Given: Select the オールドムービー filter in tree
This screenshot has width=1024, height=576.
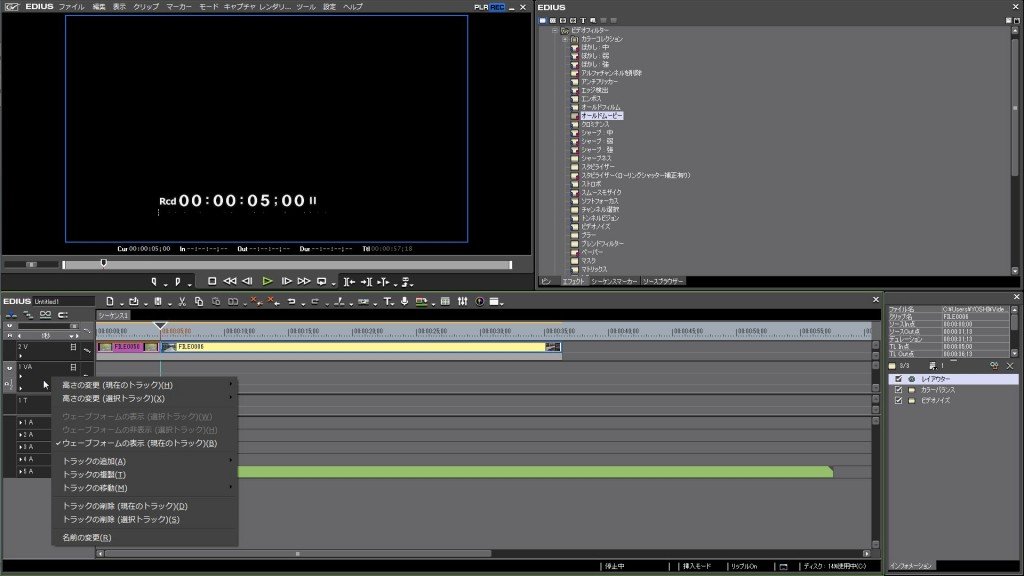Looking at the screenshot, I should point(601,116).
